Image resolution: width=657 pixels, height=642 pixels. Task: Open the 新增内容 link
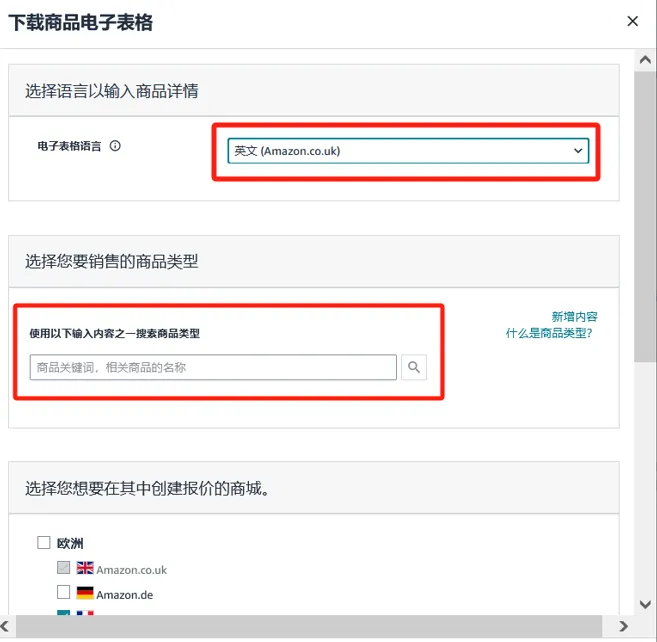click(574, 316)
